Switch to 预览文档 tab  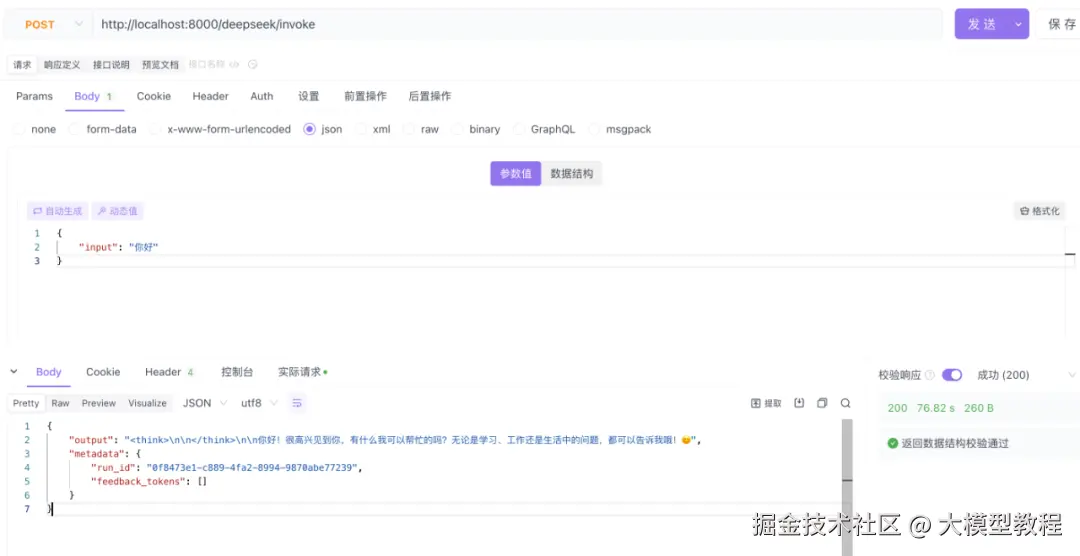pyautogui.click(x=160, y=65)
